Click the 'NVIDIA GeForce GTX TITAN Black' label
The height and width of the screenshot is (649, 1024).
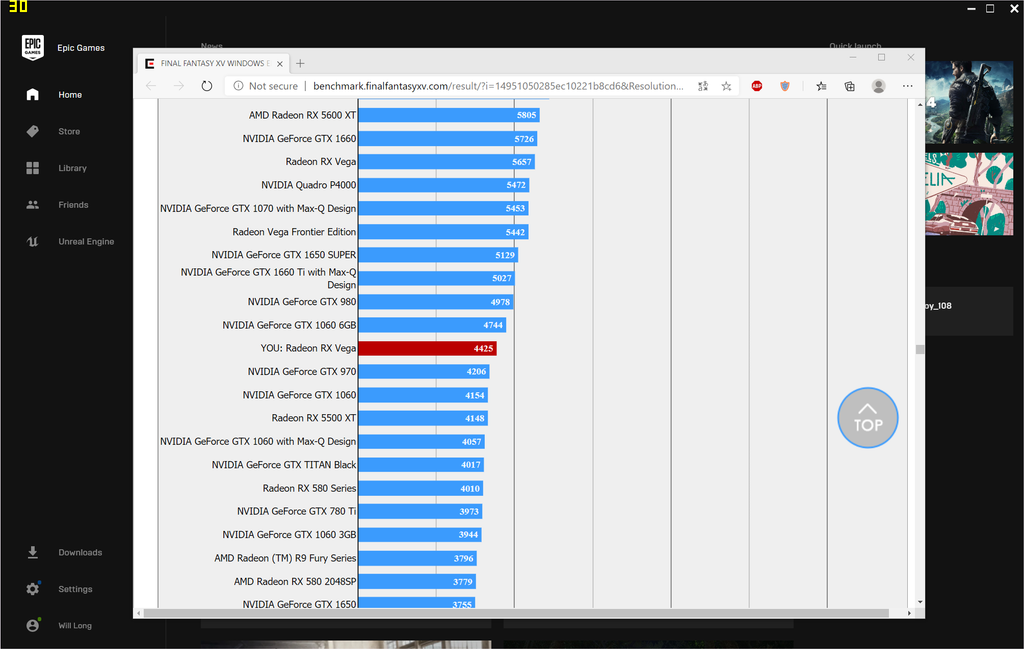284,465
